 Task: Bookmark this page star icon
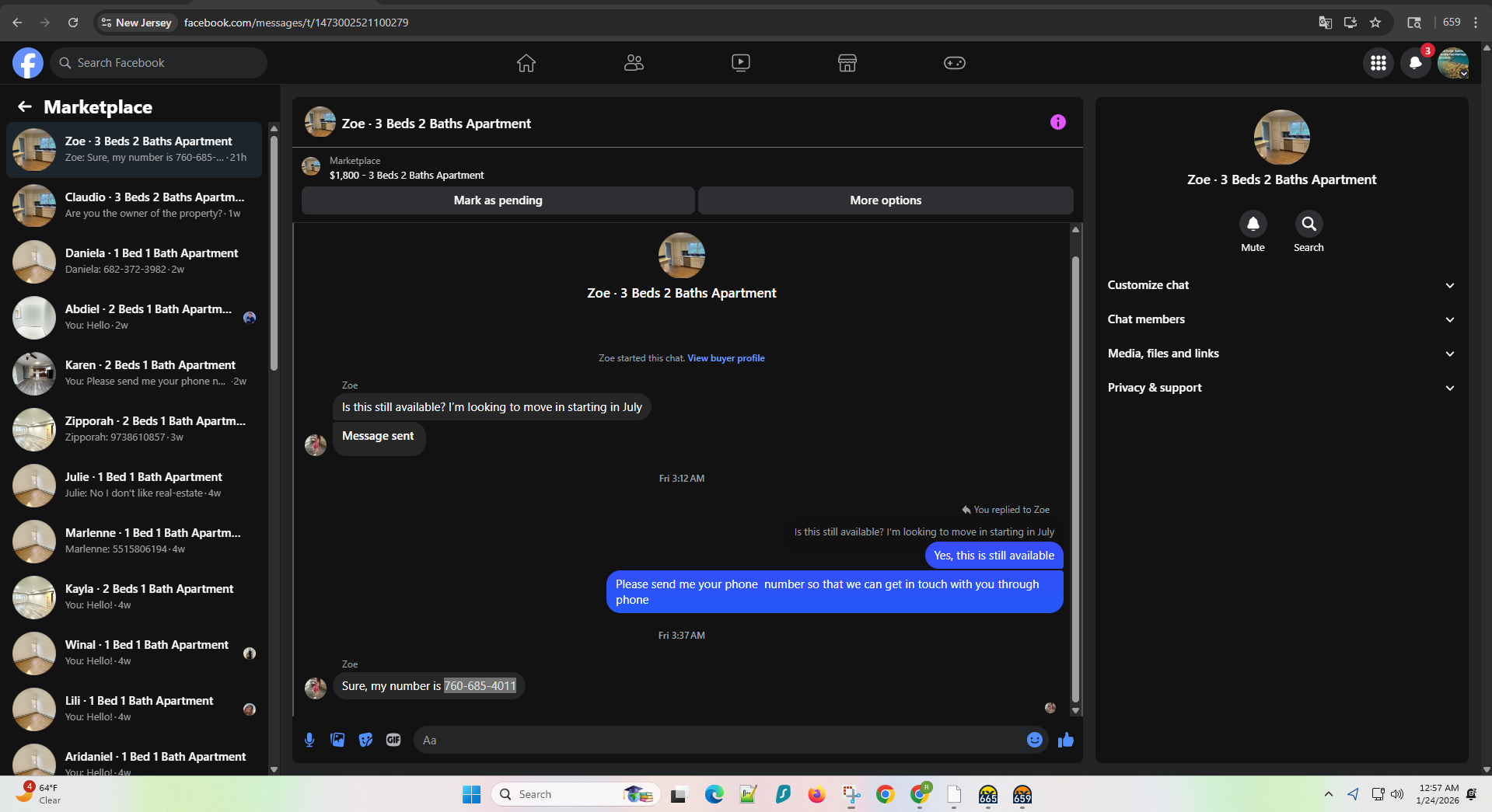pos(1375,23)
